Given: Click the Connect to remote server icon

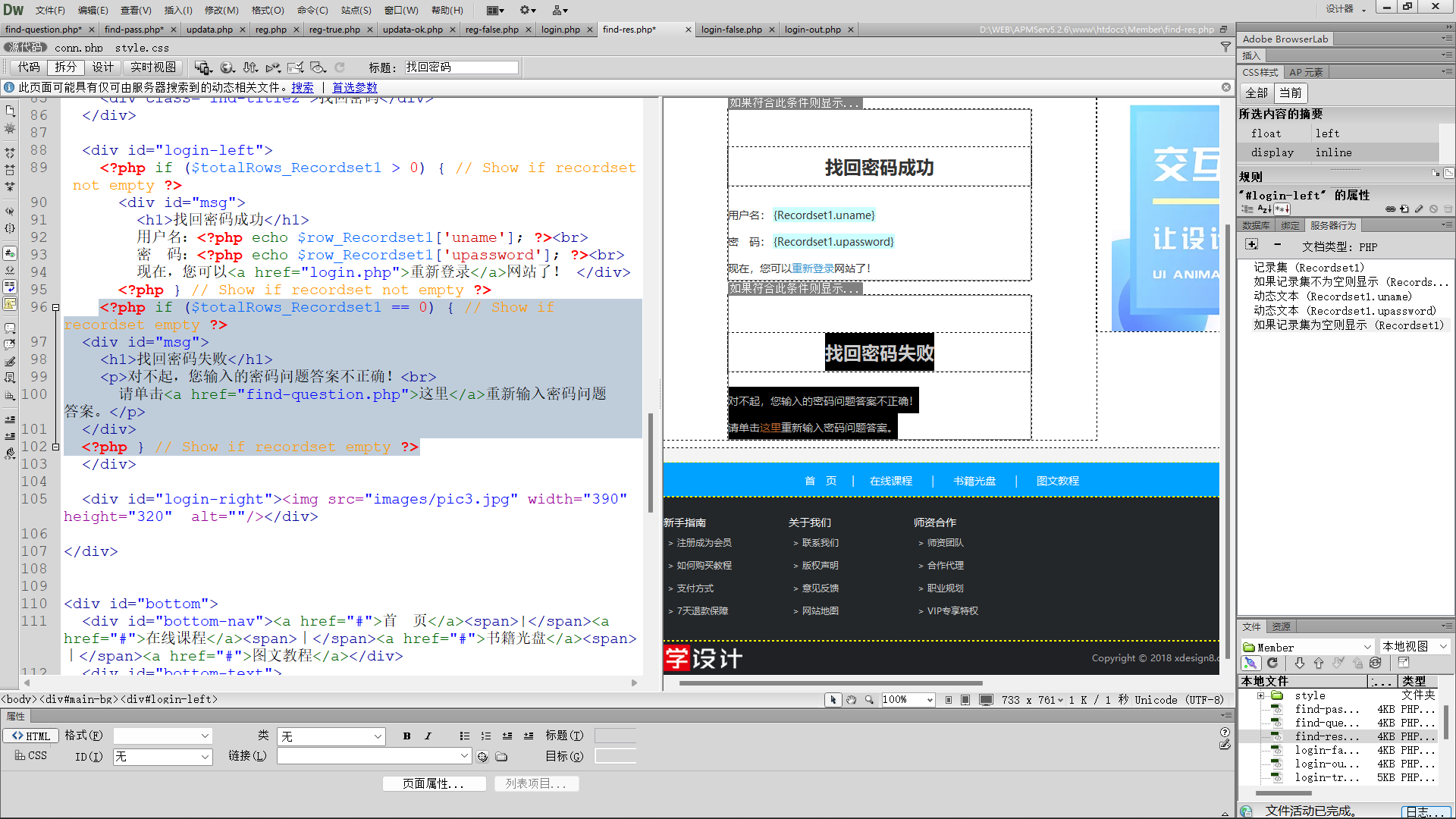Looking at the screenshot, I should click(x=1250, y=663).
